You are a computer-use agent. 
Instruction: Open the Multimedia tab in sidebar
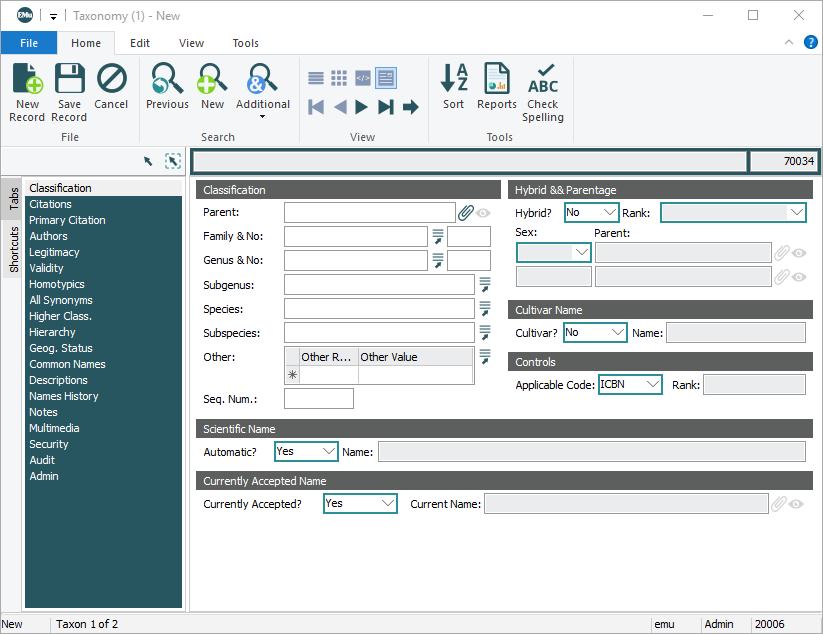pos(54,428)
